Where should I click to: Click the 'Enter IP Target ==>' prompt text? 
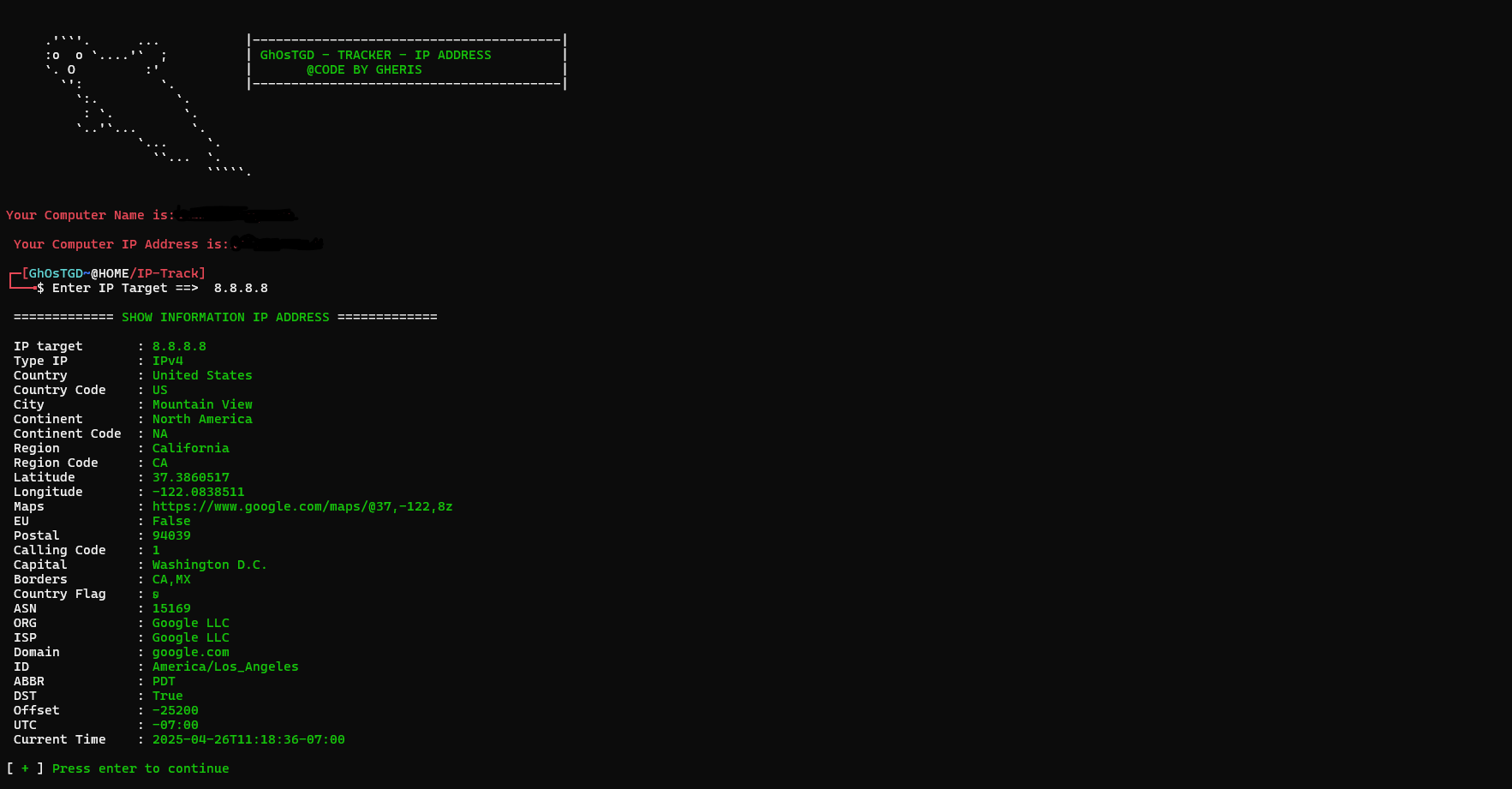click(x=125, y=288)
